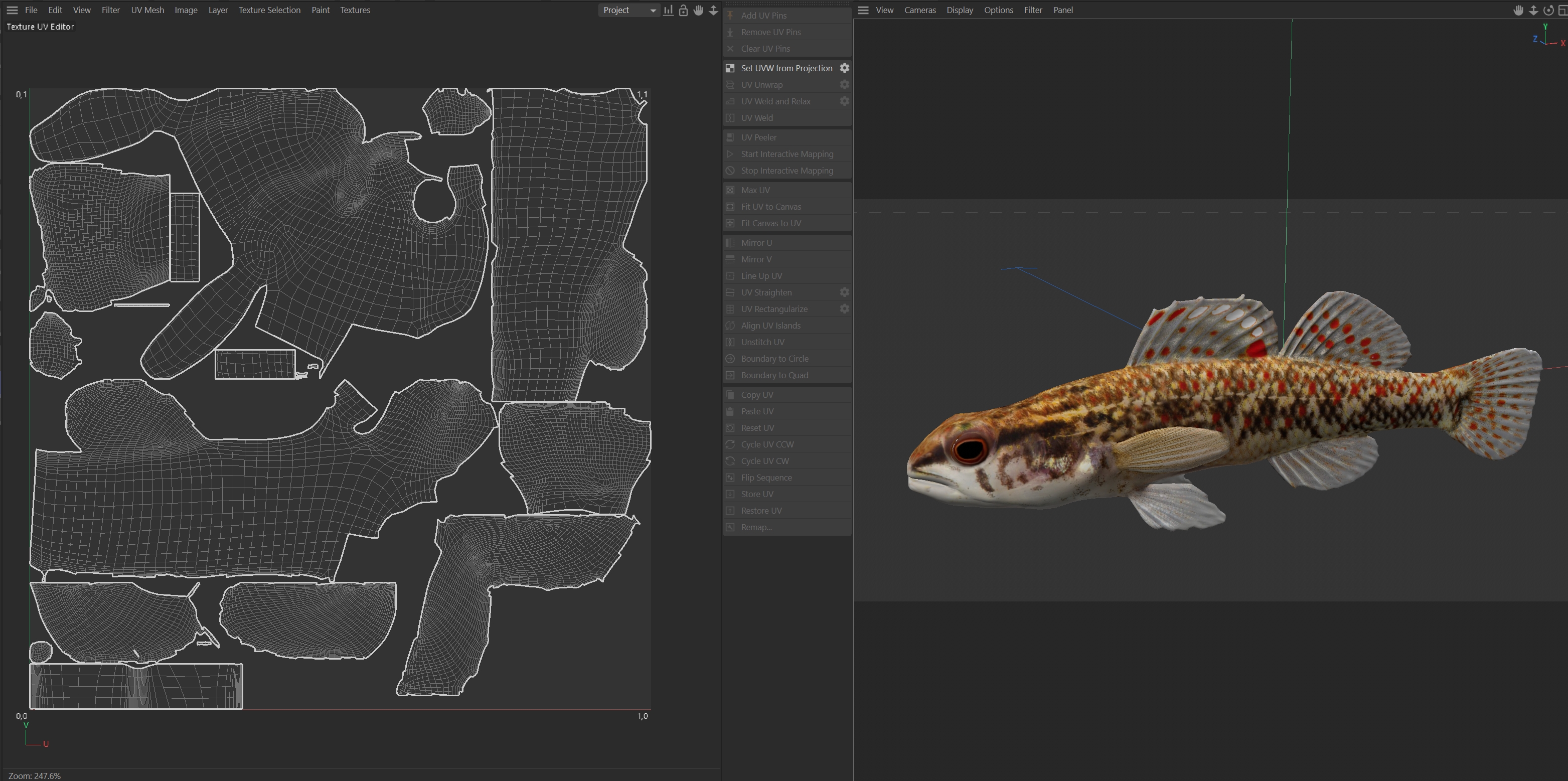
Task: Open the Project mode dropdown
Action: (x=629, y=11)
